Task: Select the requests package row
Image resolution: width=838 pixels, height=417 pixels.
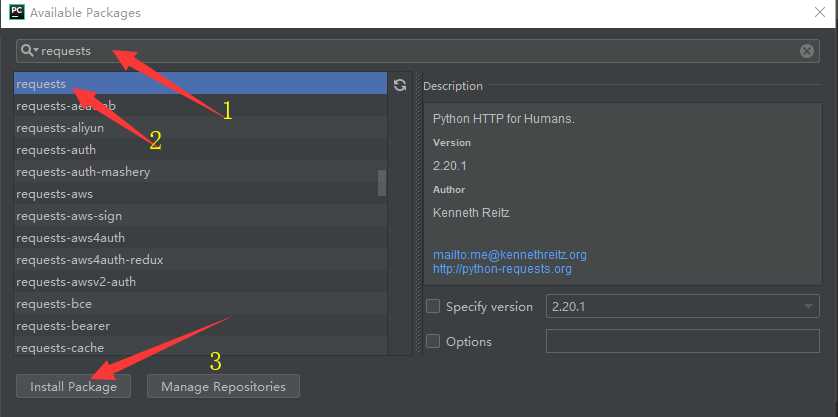Action: pyautogui.click(x=200, y=84)
